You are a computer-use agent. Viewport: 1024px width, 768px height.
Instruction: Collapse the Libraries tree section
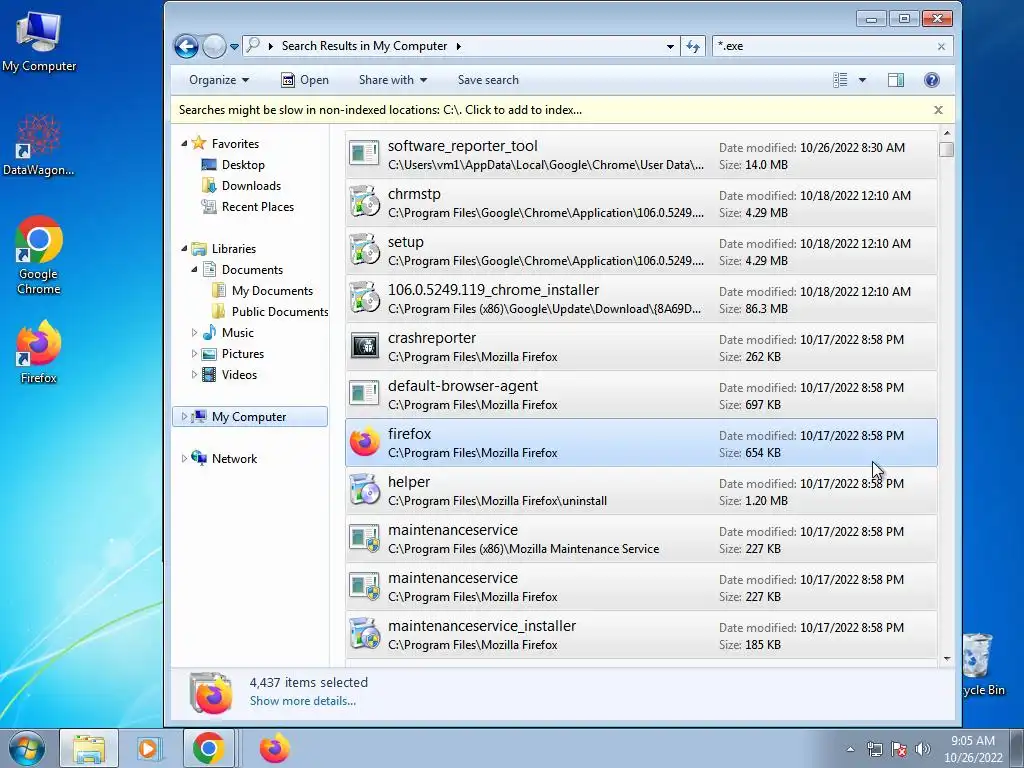pyautogui.click(x=184, y=249)
